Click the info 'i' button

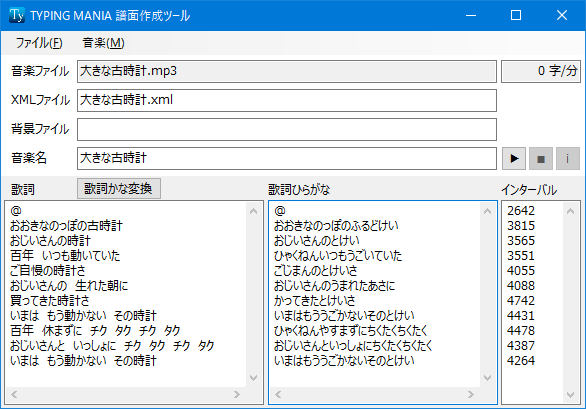(x=568, y=159)
